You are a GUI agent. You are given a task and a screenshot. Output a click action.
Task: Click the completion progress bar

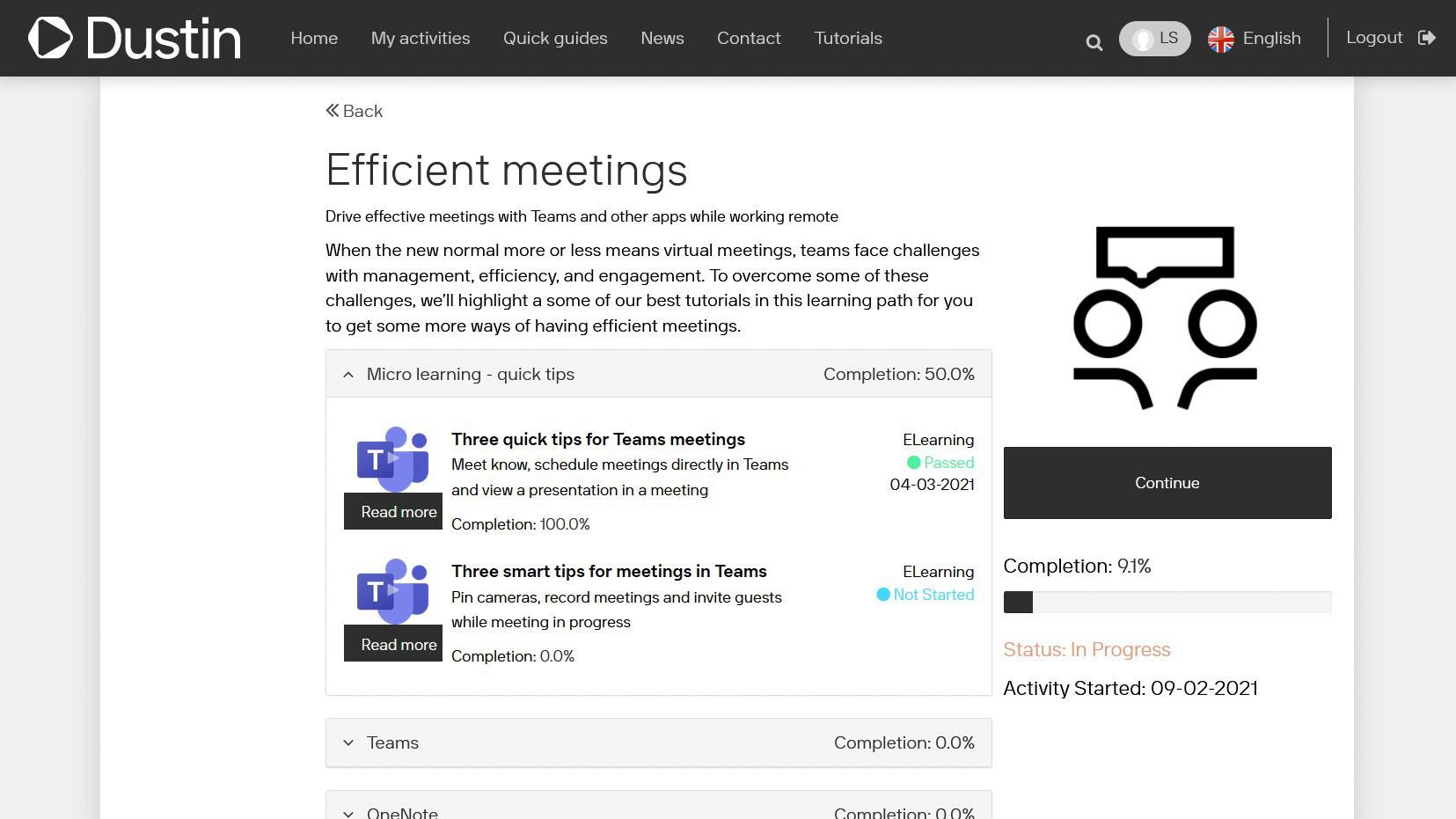(x=1167, y=603)
